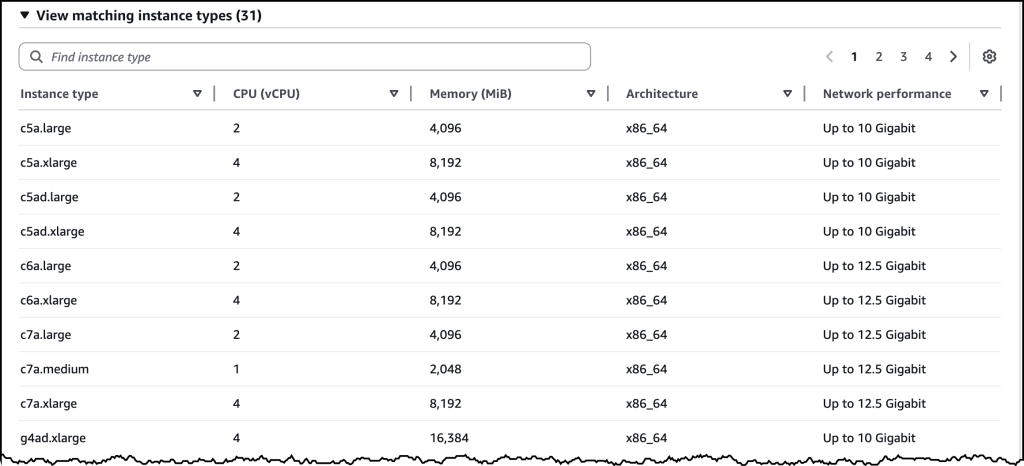Jump to page 3 of results
The height and width of the screenshot is (466, 1024).
pyautogui.click(x=903, y=57)
